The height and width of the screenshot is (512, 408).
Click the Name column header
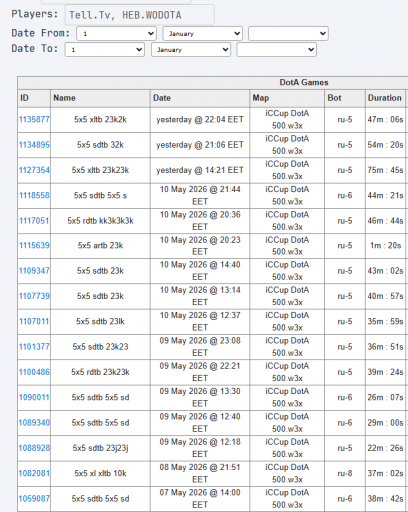pos(64,98)
